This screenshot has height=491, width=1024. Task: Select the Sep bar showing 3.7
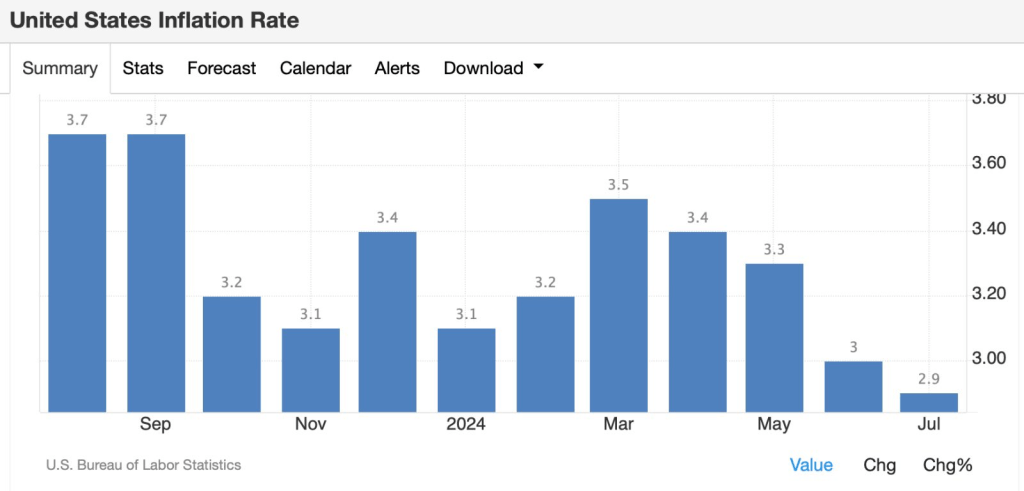156,272
